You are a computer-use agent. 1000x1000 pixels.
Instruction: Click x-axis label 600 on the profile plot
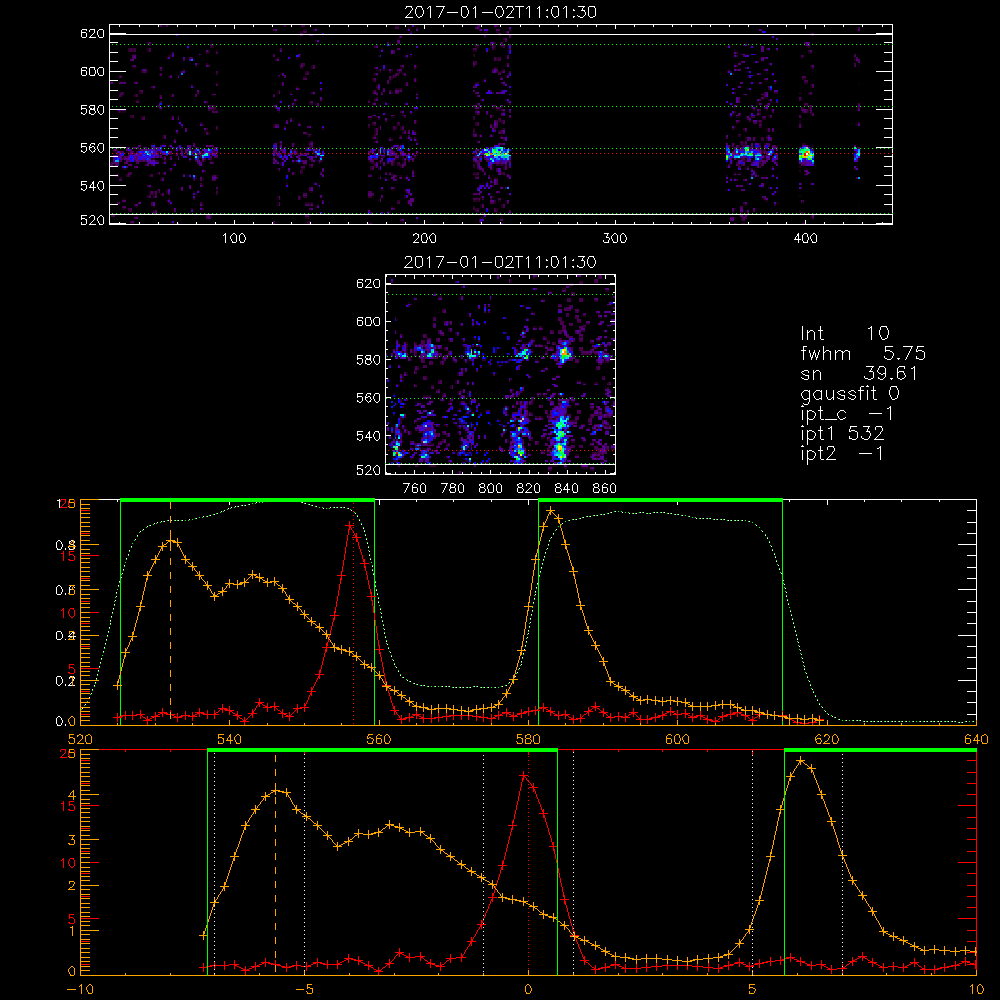tap(677, 739)
